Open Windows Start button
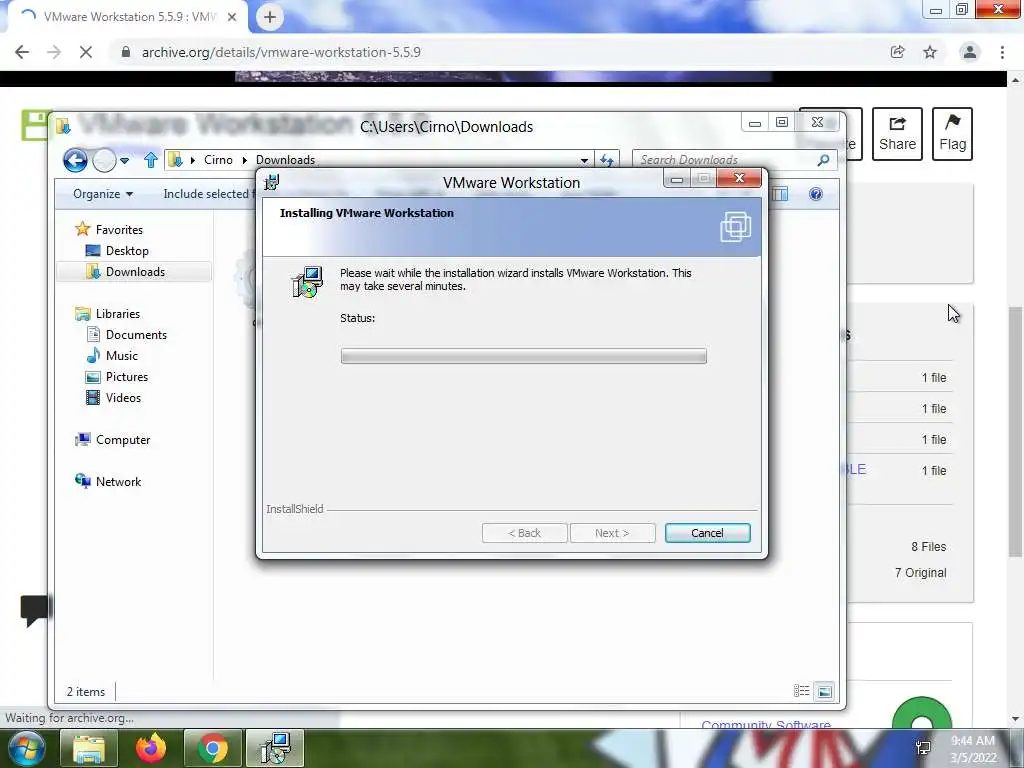 [26, 748]
